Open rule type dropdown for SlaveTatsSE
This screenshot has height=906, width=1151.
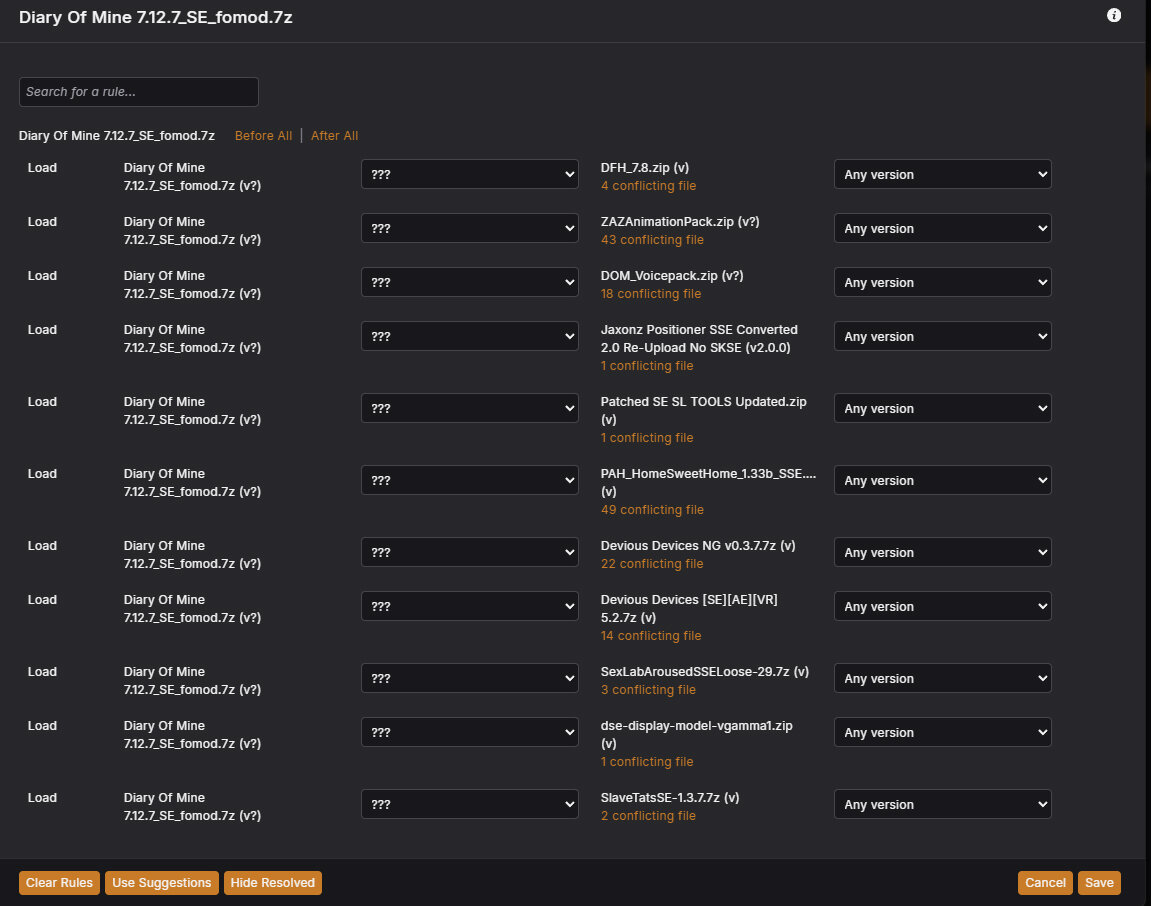(470, 804)
